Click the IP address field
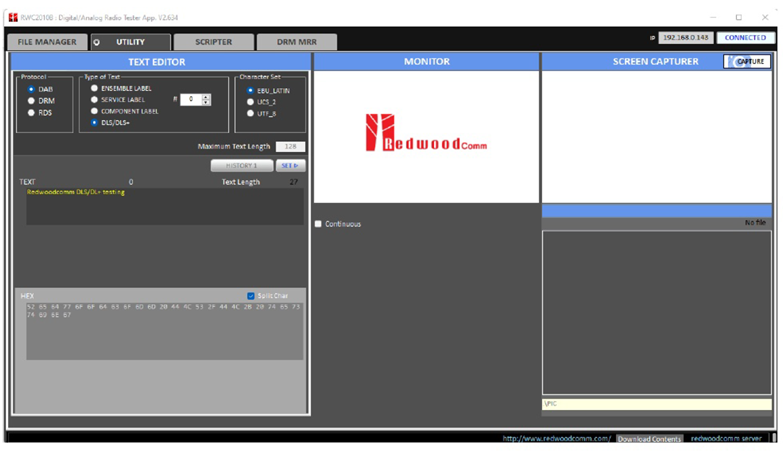 coord(686,37)
